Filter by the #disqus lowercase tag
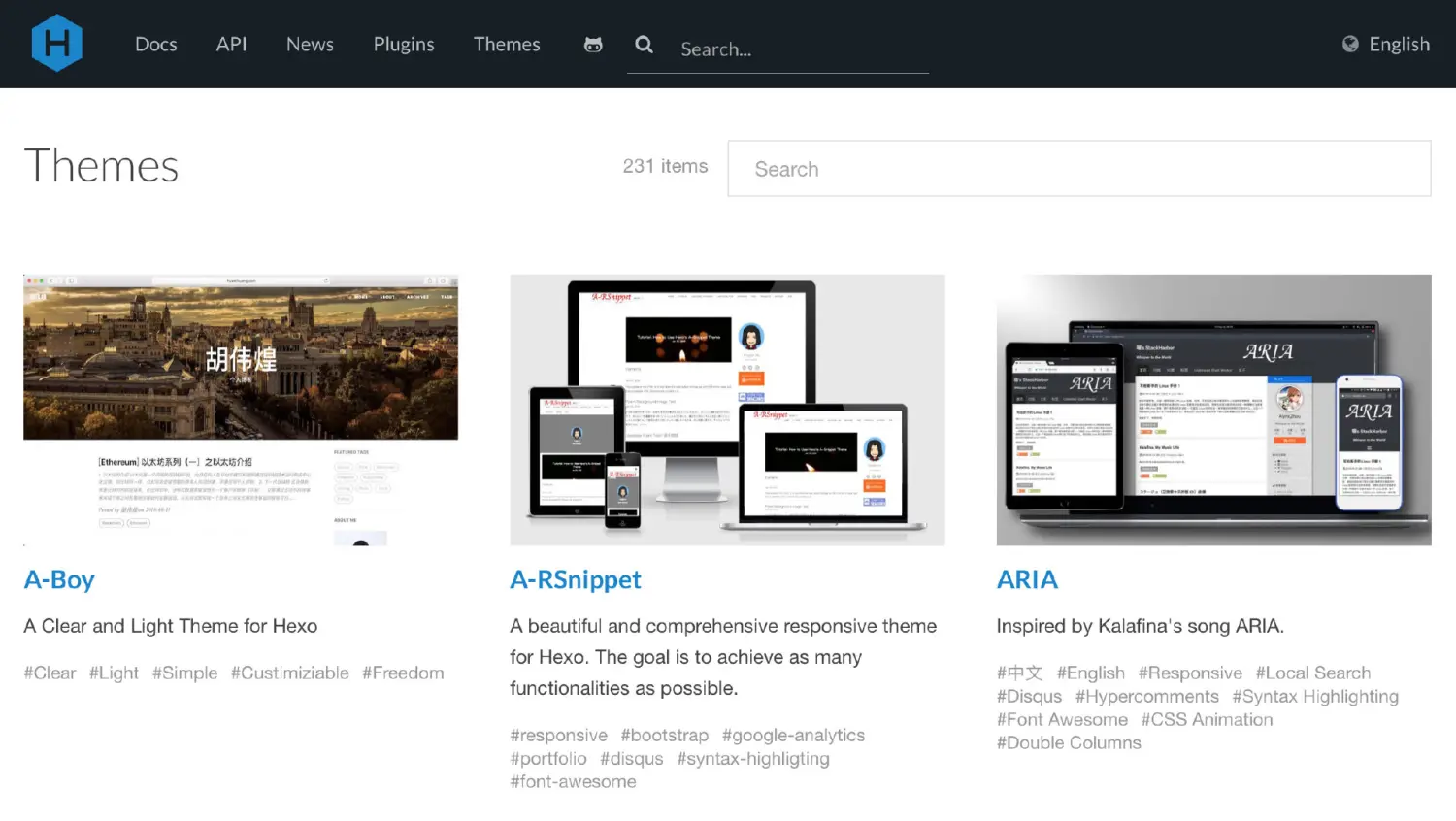This screenshot has height=821, width=1456. coord(631,758)
